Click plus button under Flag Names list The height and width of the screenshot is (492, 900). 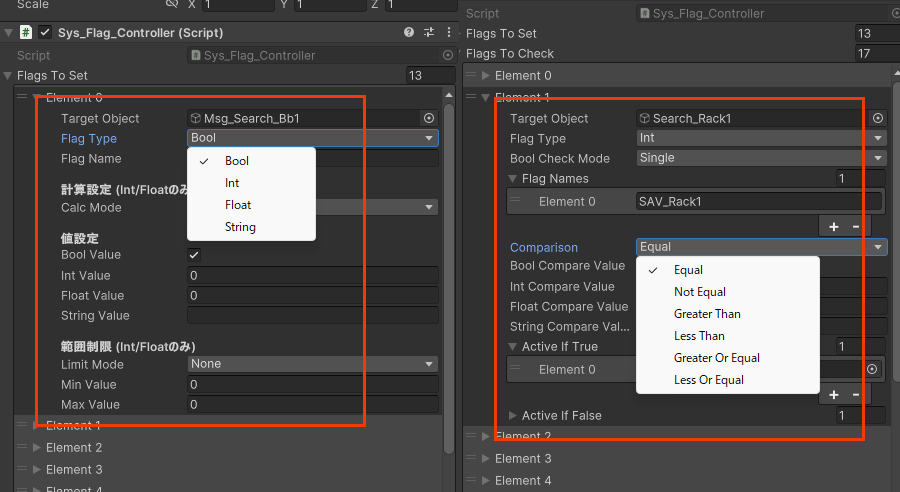[834, 227]
